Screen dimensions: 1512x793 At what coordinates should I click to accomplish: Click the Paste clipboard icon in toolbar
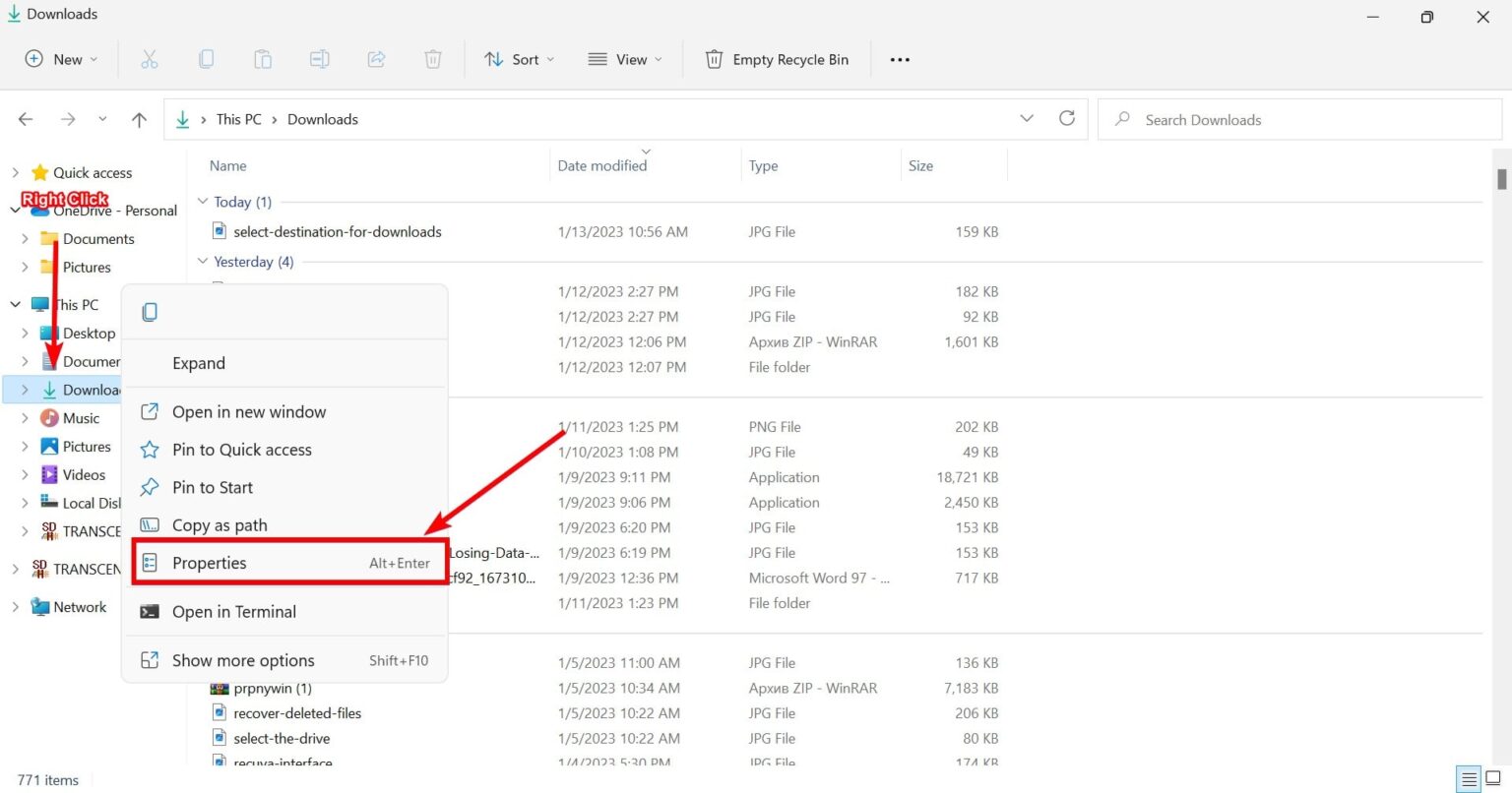click(x=263, y=59)
